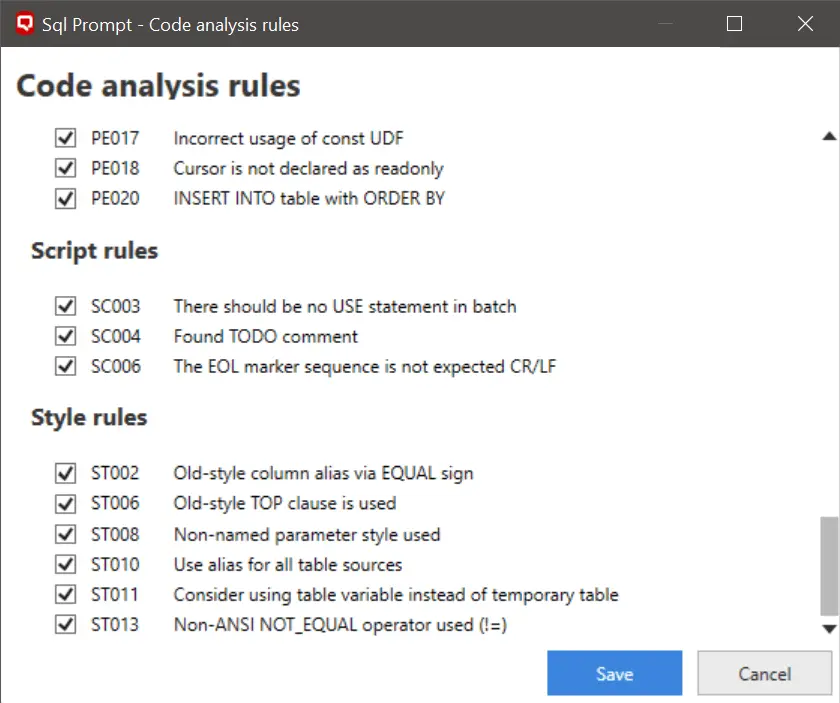Uncheck ST011 table variable suggestion rule
The height and width of the screenshot is (703, 840).
65,593
